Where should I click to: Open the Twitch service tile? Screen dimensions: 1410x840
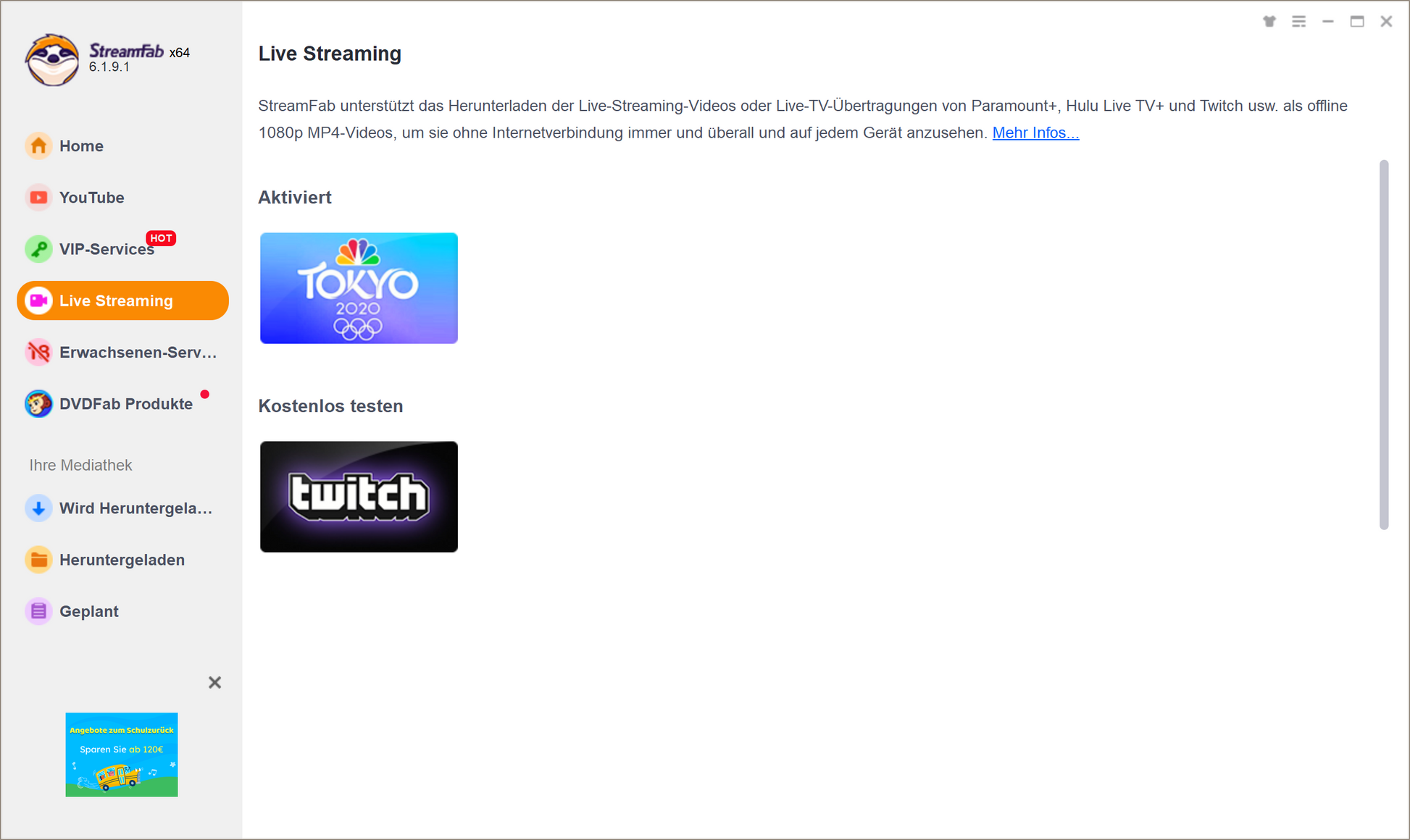pyautogui.click(x=359, y=497)
